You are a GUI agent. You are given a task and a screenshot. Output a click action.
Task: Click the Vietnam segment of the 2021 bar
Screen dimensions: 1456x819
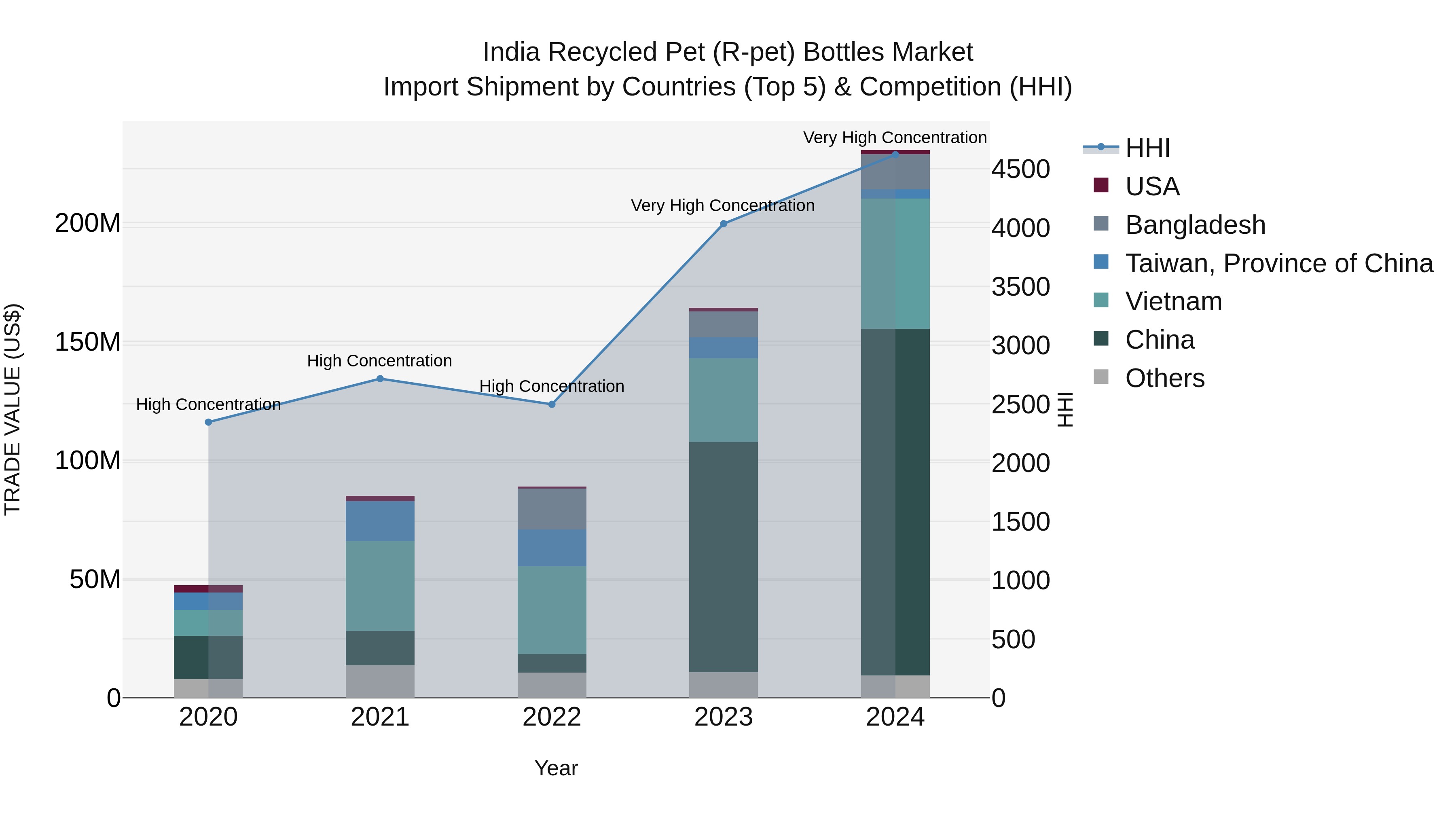click(381, 586)
